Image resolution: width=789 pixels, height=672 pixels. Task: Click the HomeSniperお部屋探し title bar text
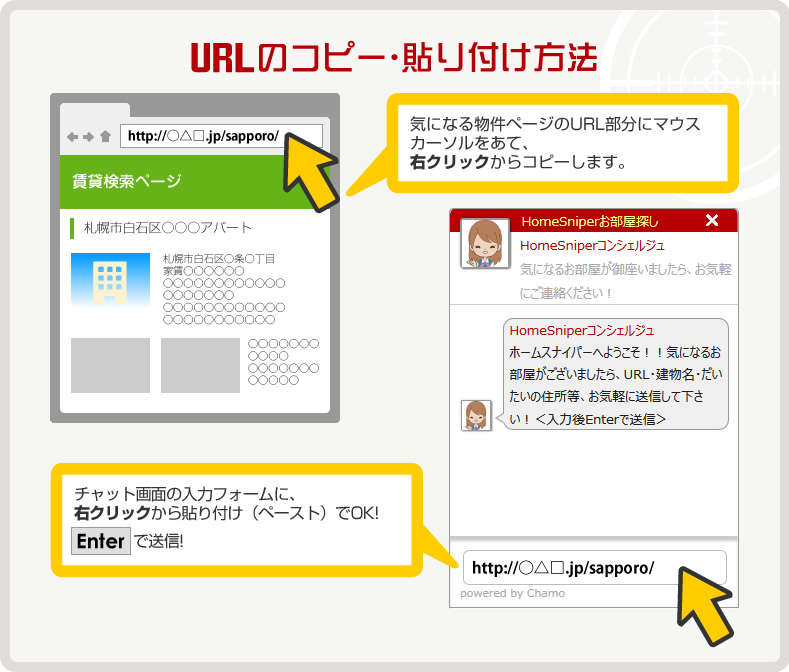590,221
